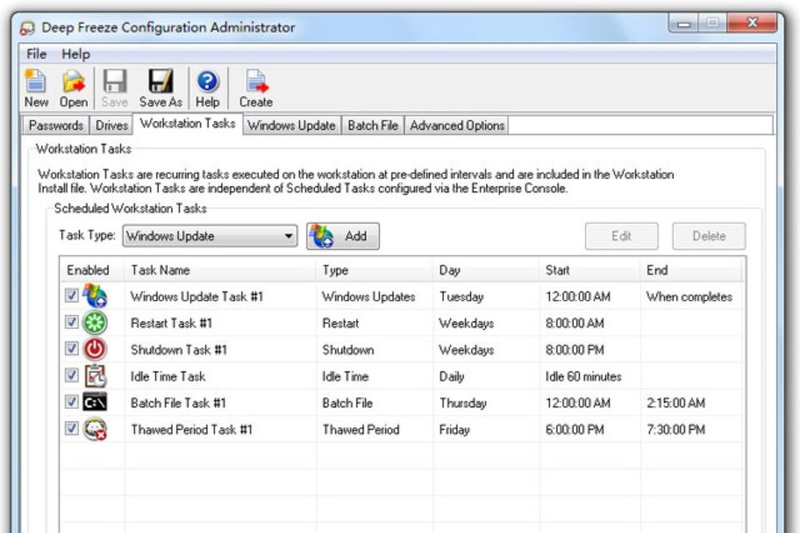800x533 pixels.
Task: Switch to the Passwords tab
Action: click(56, 126)
